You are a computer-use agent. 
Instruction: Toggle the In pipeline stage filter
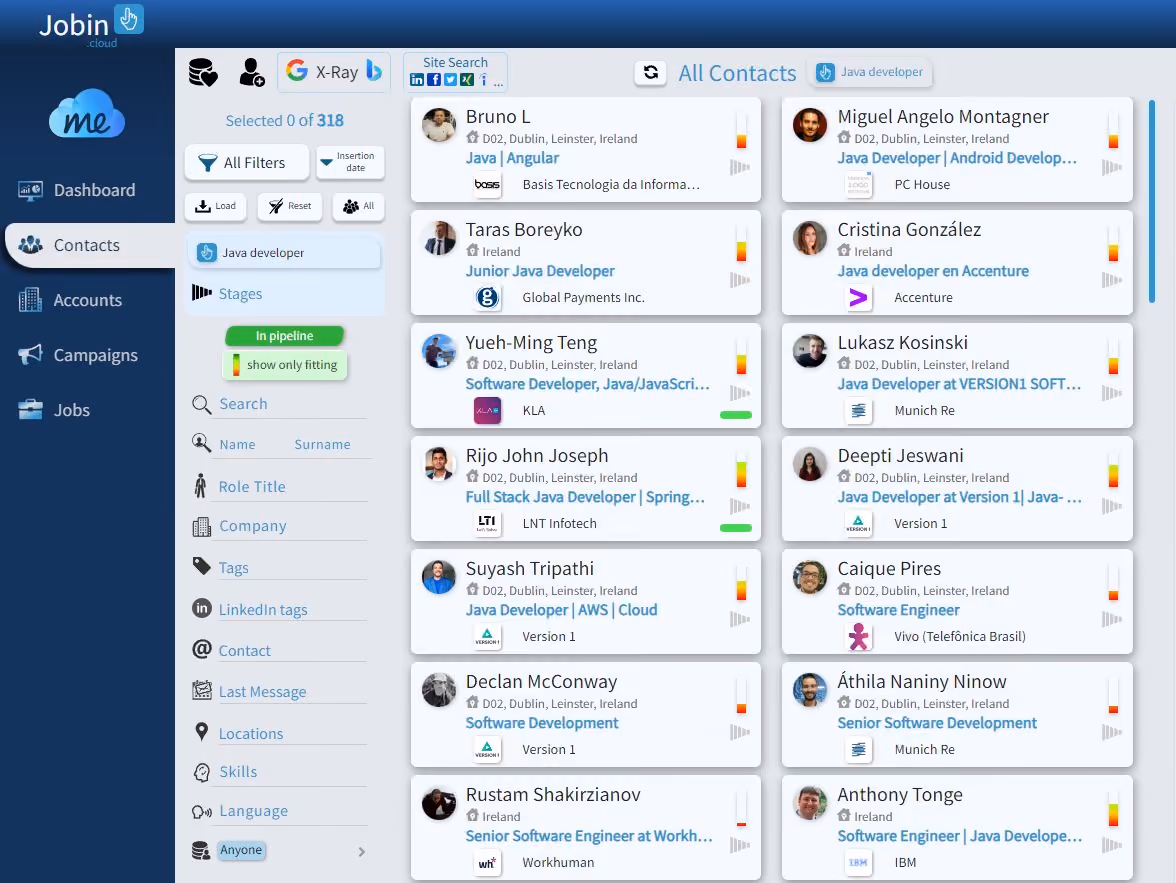pos(284,336)
